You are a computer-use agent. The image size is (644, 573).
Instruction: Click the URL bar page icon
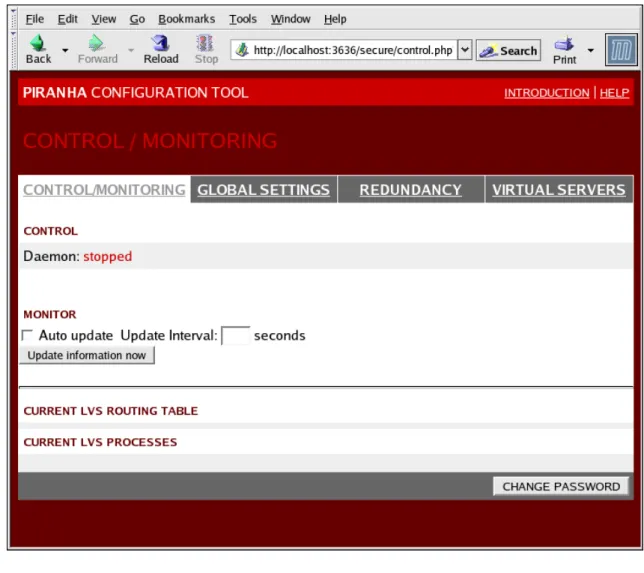[242, 50]
